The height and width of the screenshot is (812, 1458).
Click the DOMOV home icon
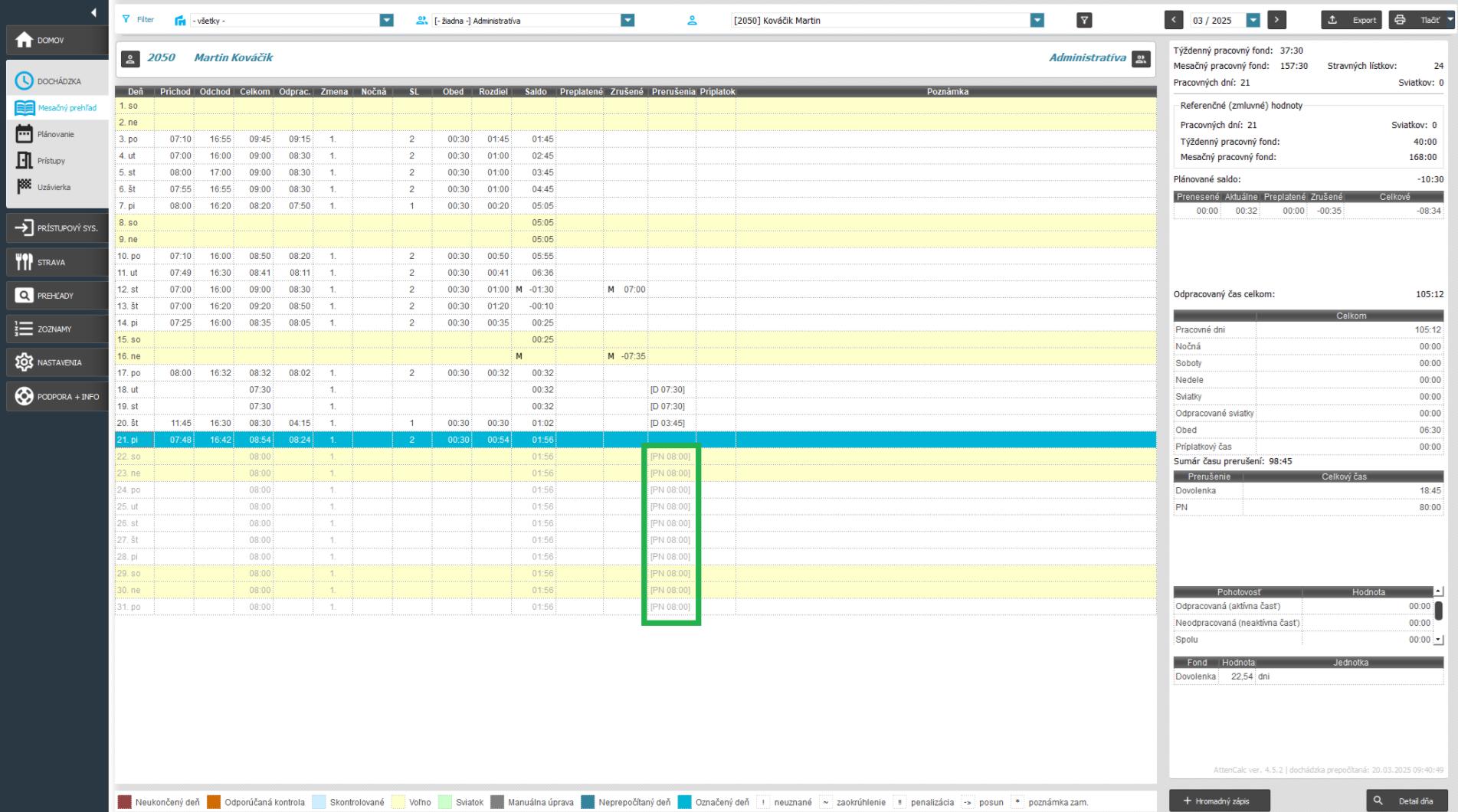(x=25, y=40)
